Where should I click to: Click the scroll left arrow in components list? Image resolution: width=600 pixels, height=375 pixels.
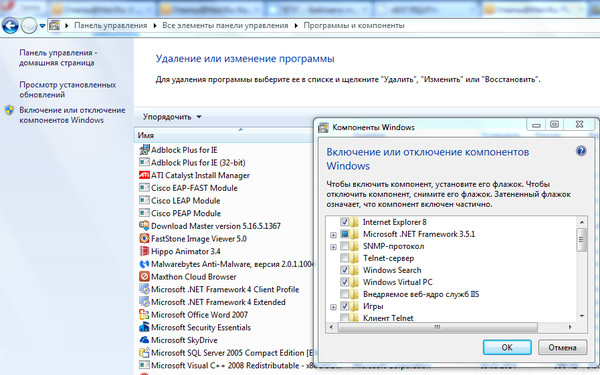click(331, 327)
